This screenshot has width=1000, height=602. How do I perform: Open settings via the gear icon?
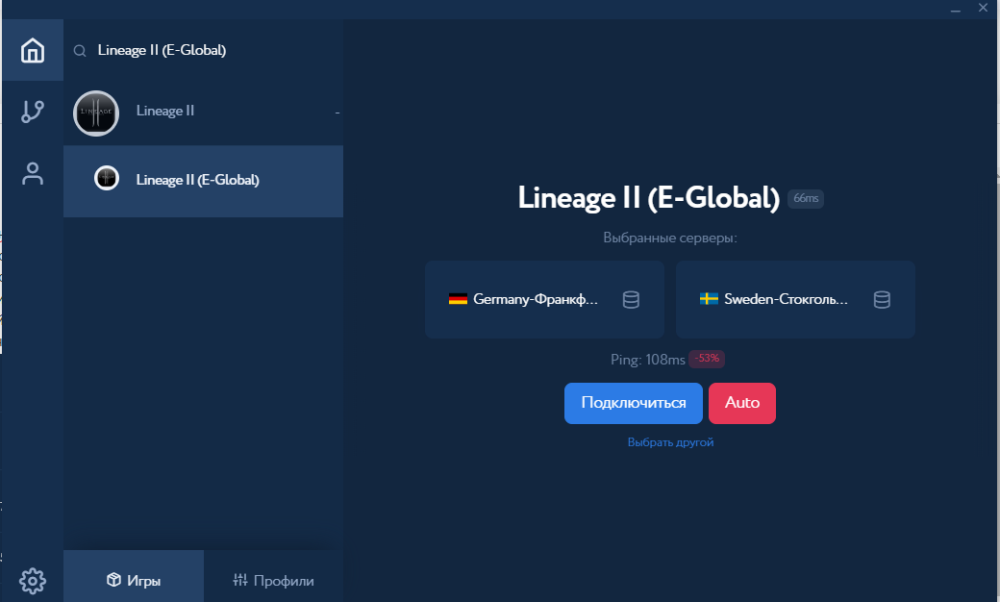[x=33, y=580]
